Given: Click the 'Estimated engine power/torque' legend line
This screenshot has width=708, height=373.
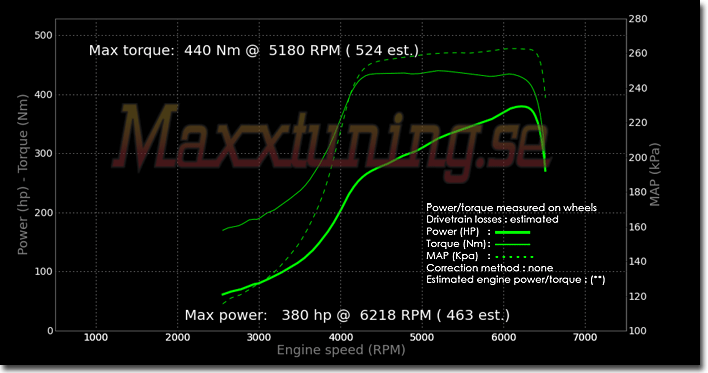Looking at the screenshot, I should [515, 280].
